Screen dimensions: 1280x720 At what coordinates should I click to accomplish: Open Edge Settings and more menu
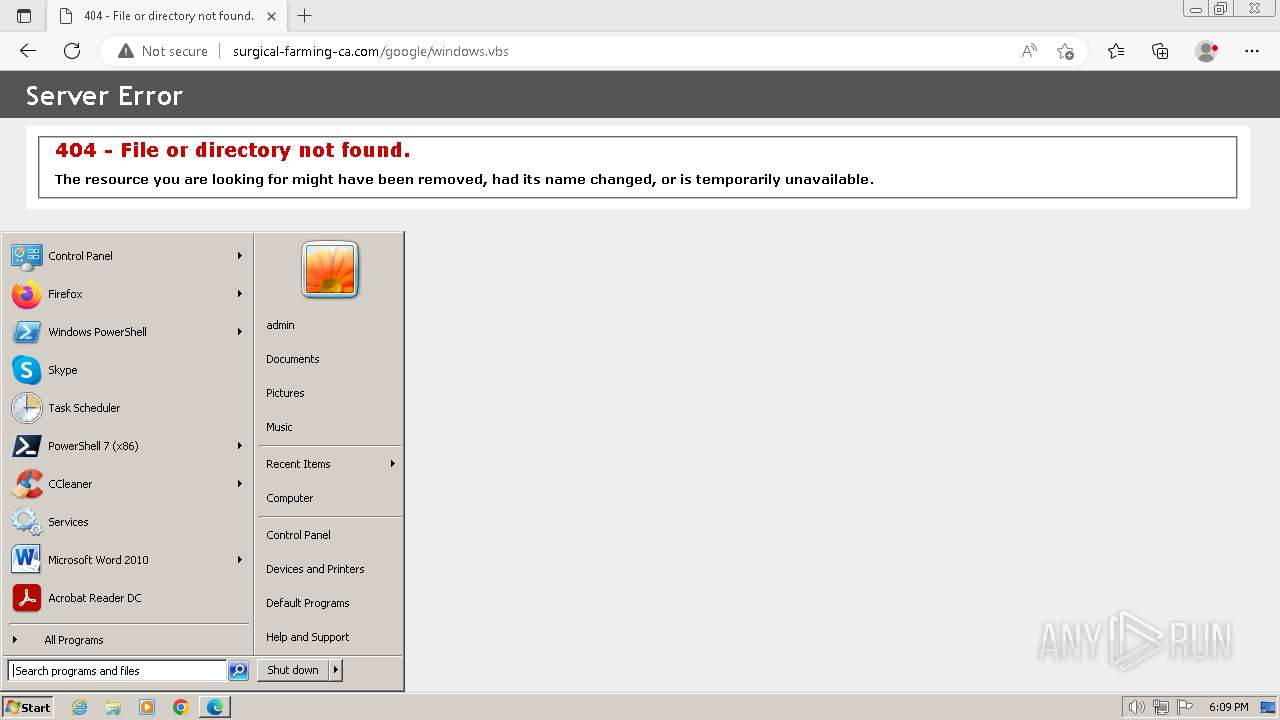coord(1252,51)
